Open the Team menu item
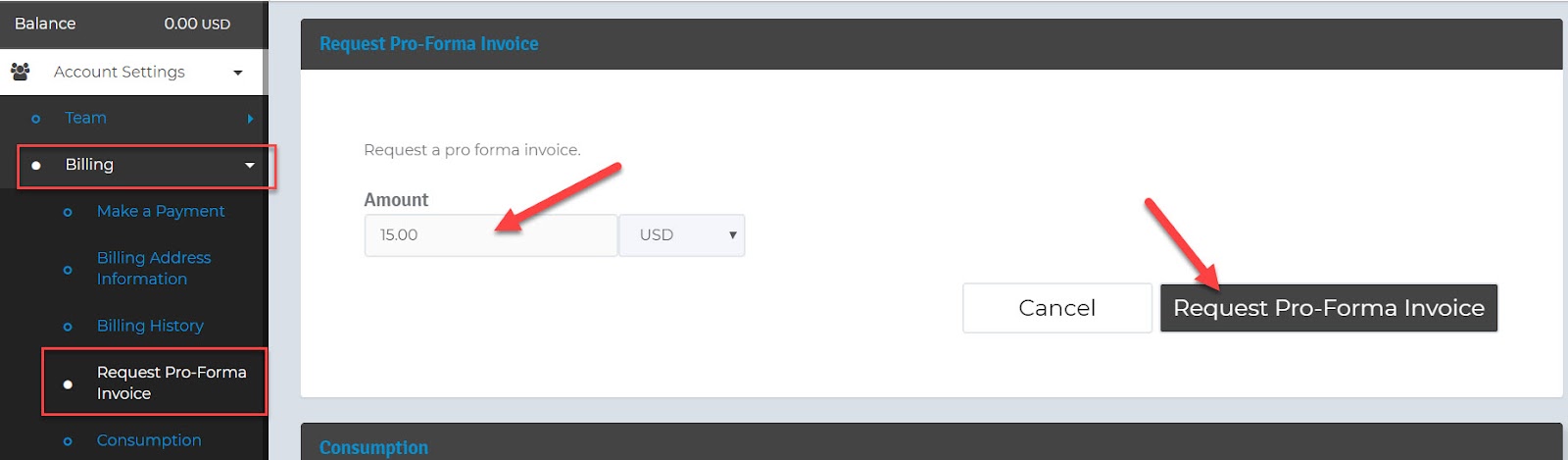The width and height of the screenshot is (1568, 460). click(85, 118)
